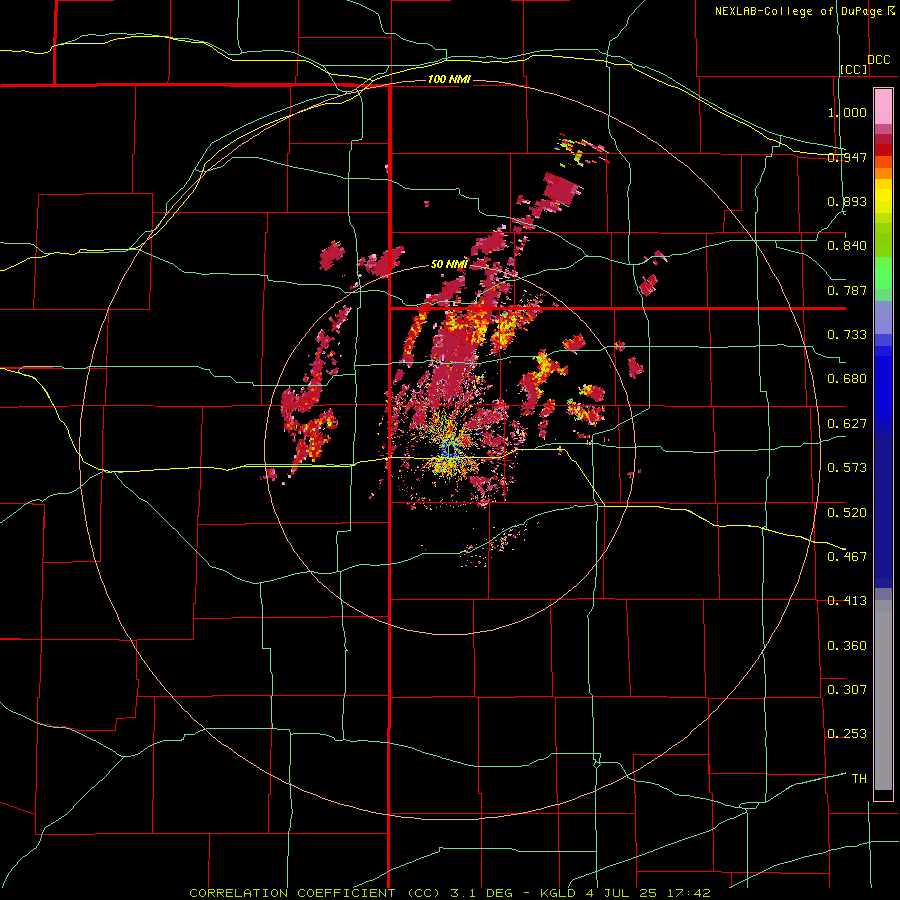Pick the pink segment of the color bar

tap(883, 107)
